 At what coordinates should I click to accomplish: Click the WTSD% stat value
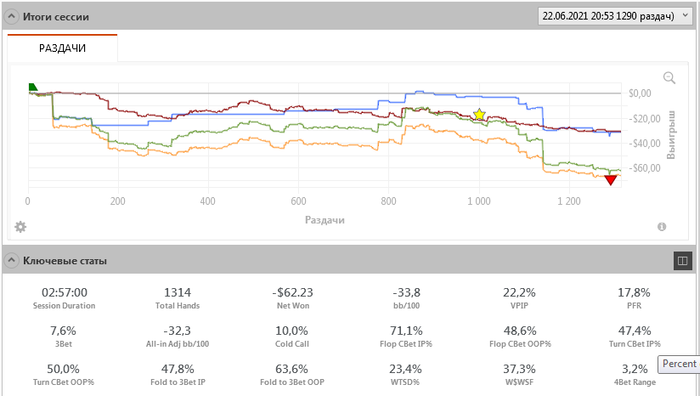[405, 369]
